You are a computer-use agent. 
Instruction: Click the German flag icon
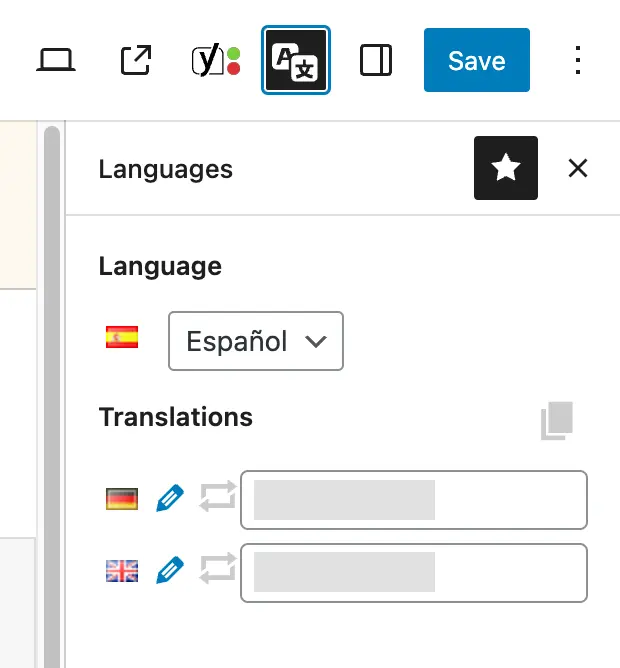click(122, 498)
